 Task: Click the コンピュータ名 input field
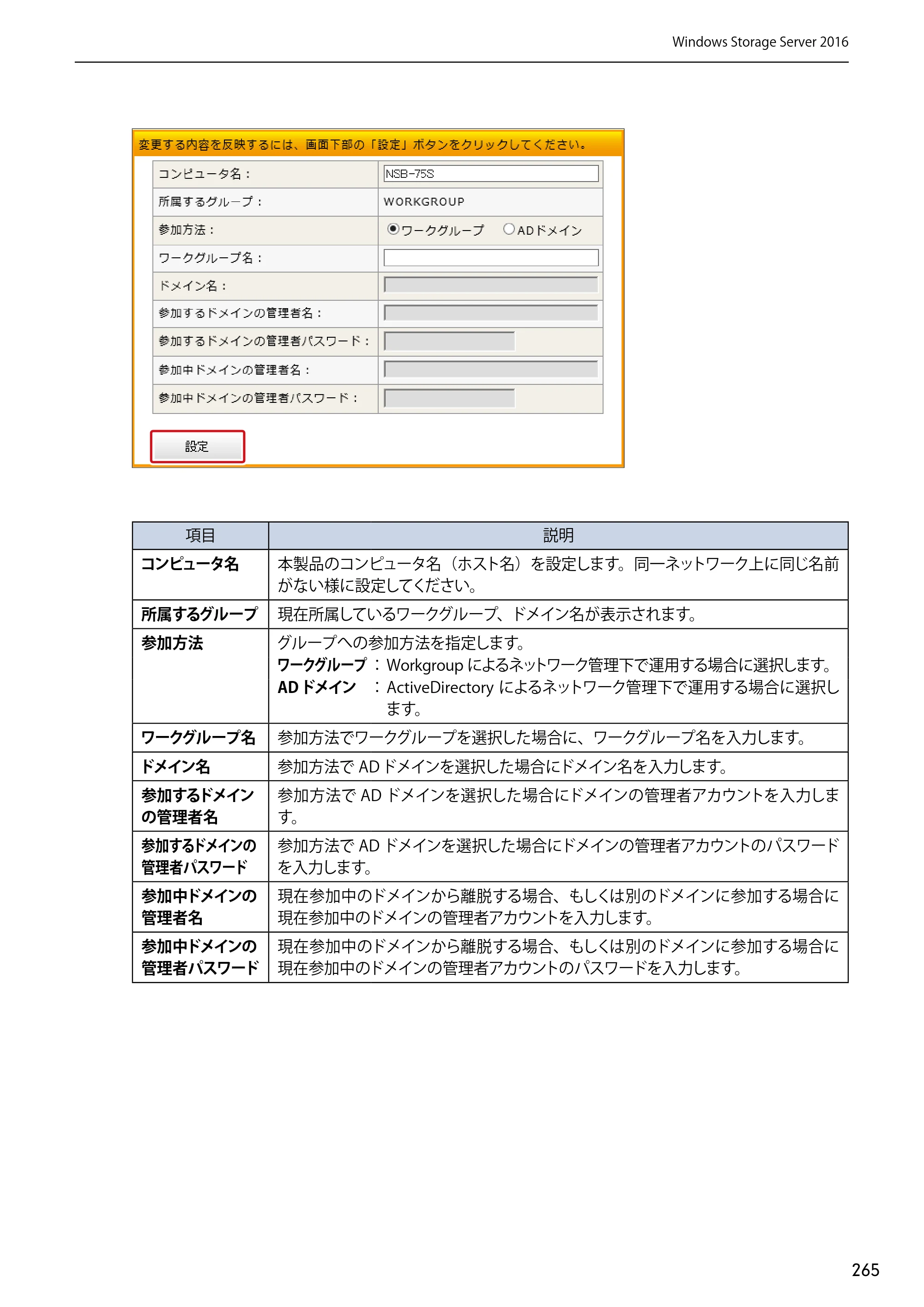(x=491, y=174)
